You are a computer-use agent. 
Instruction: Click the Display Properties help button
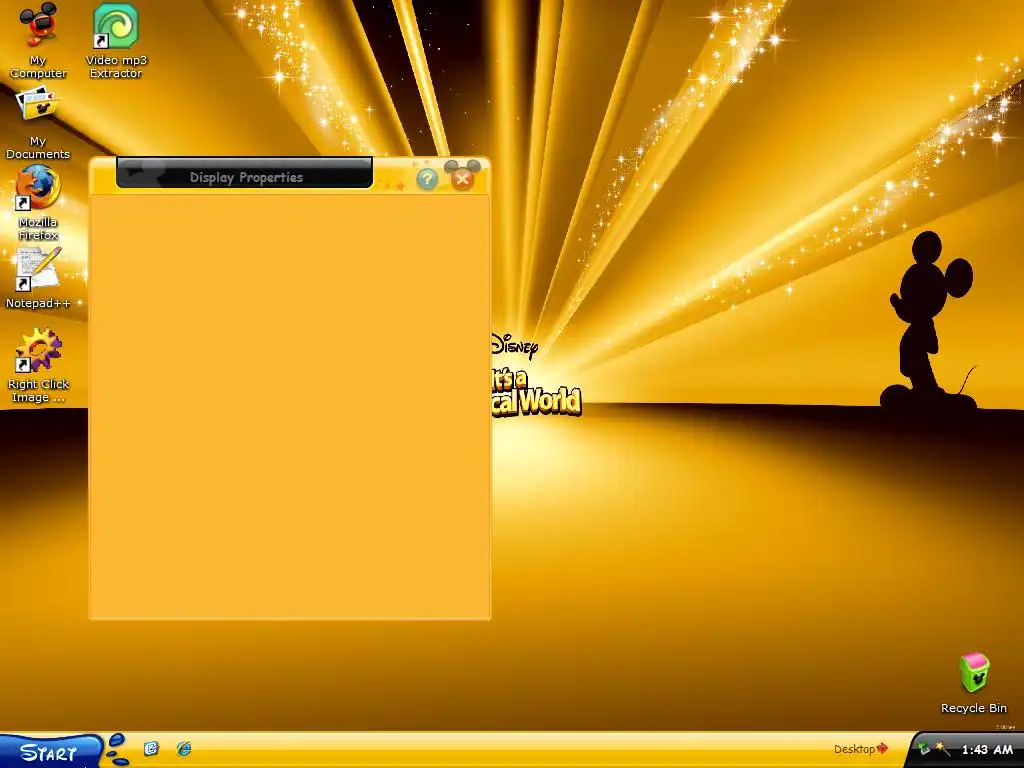[426, 178]
